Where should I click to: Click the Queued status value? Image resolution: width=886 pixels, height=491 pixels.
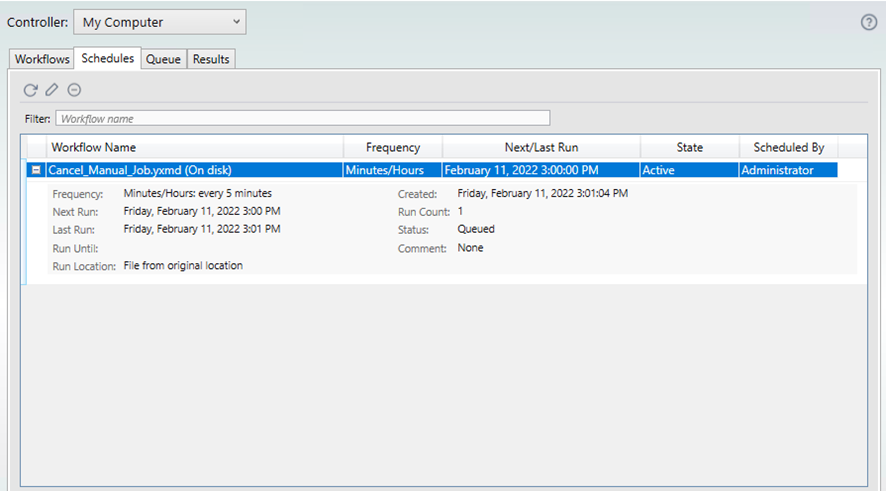point(476,229)
